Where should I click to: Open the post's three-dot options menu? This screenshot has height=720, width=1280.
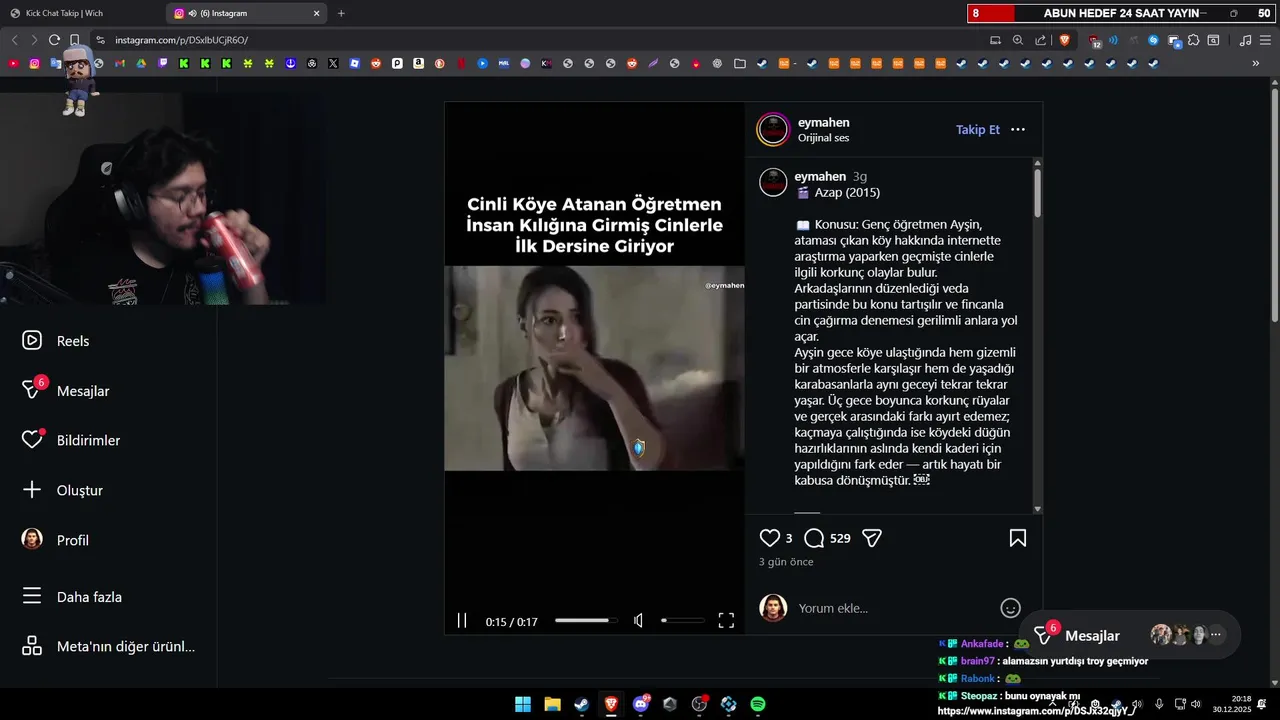point(1018,130)
